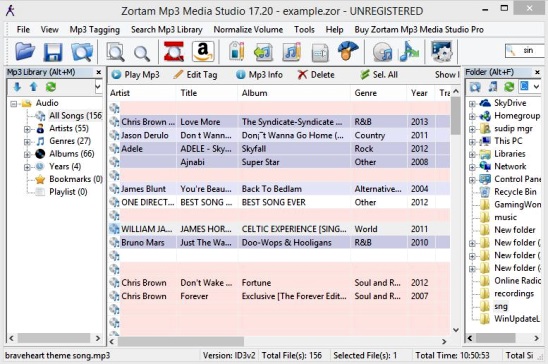Expand the Albums (66) node
548x364 pixels.
click(x=27, y=154)
